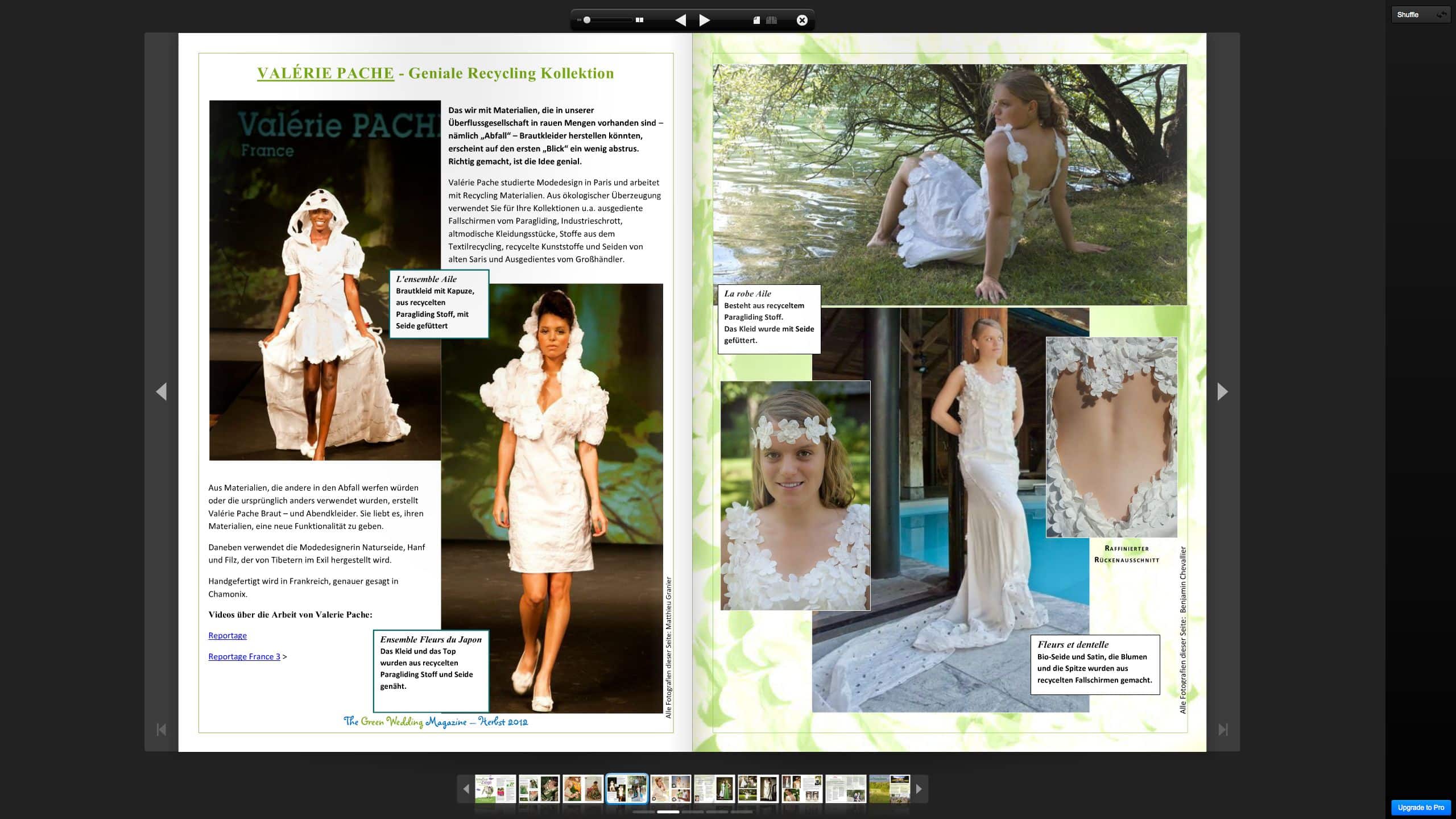Select first thumbnail page-group indicator
Screen dimensions: 1456x819
[x=643, y=812]
